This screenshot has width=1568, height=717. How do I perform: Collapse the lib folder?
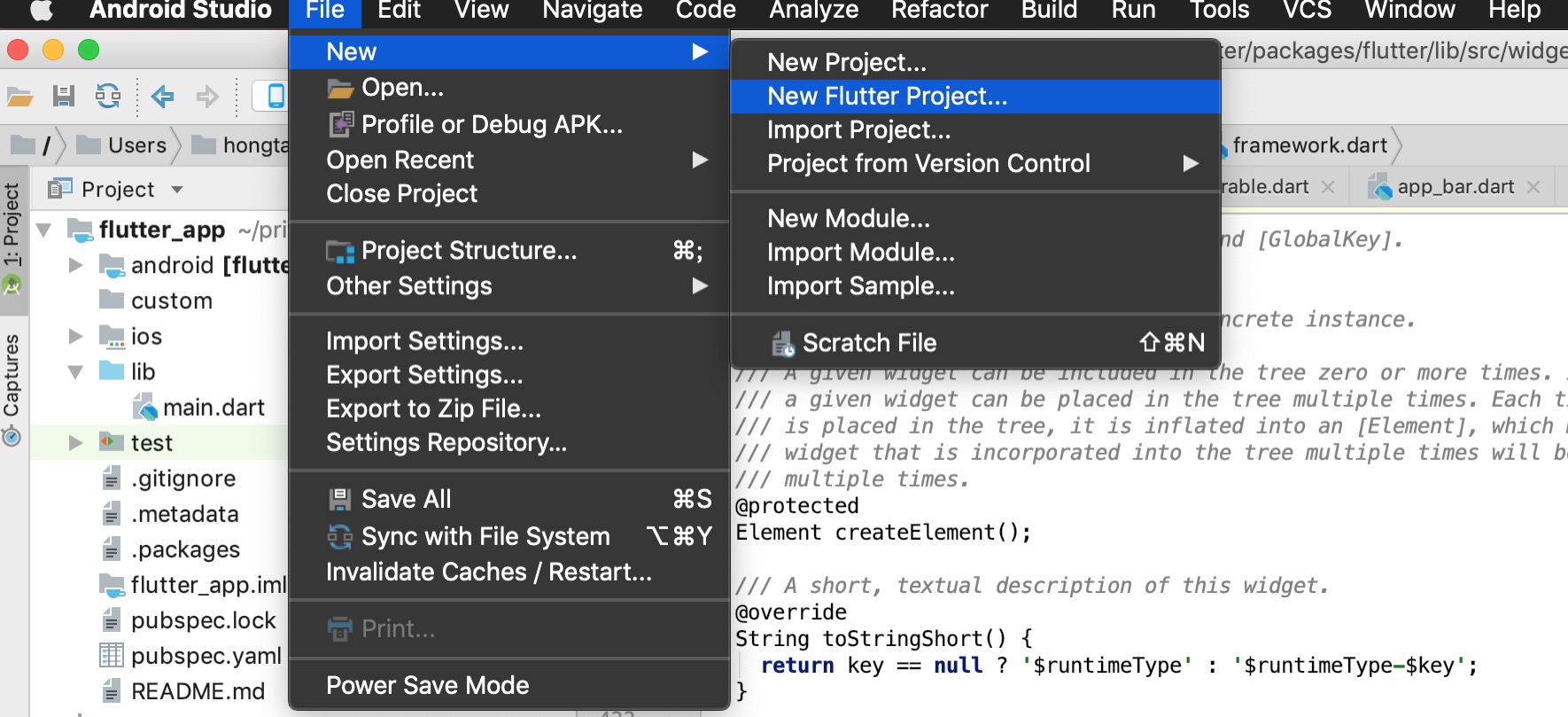76,371
